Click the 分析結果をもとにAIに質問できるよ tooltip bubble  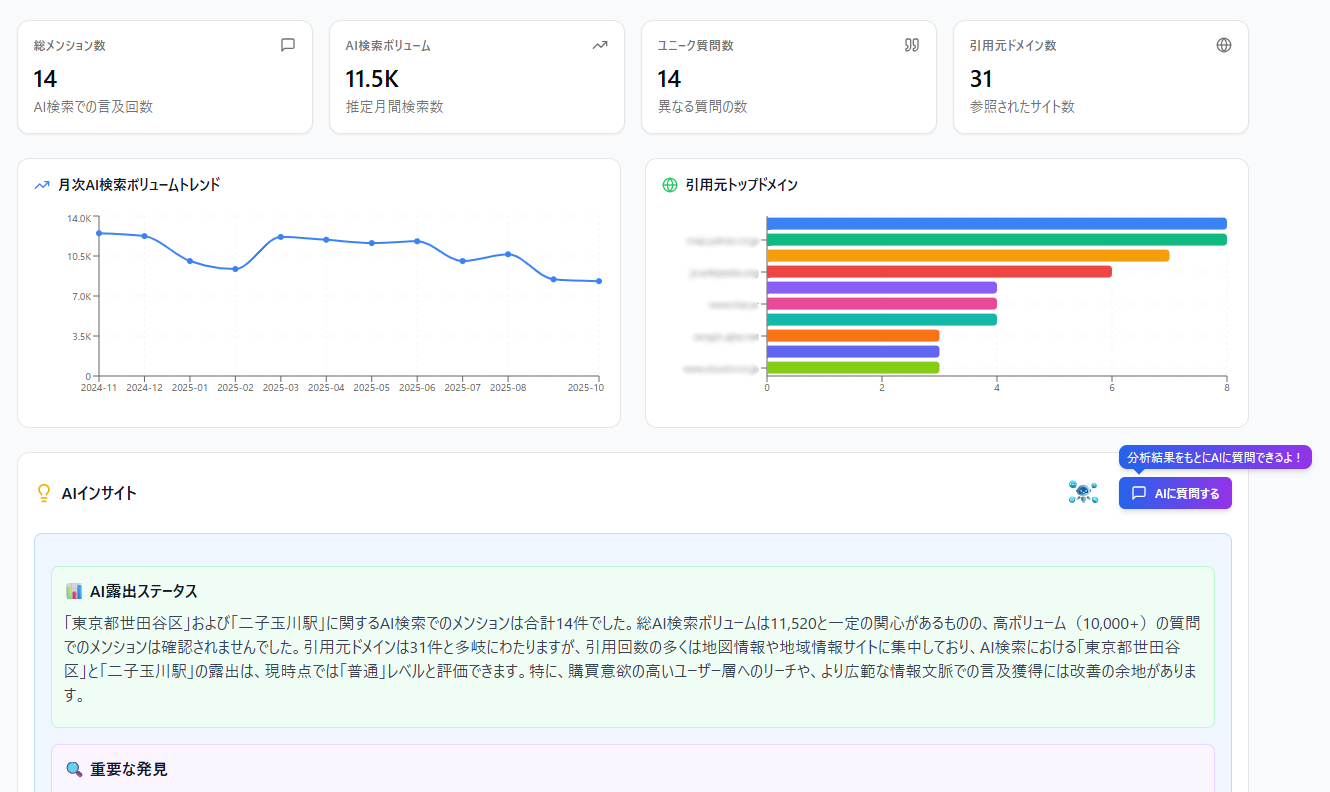[x=1214, y=457]
